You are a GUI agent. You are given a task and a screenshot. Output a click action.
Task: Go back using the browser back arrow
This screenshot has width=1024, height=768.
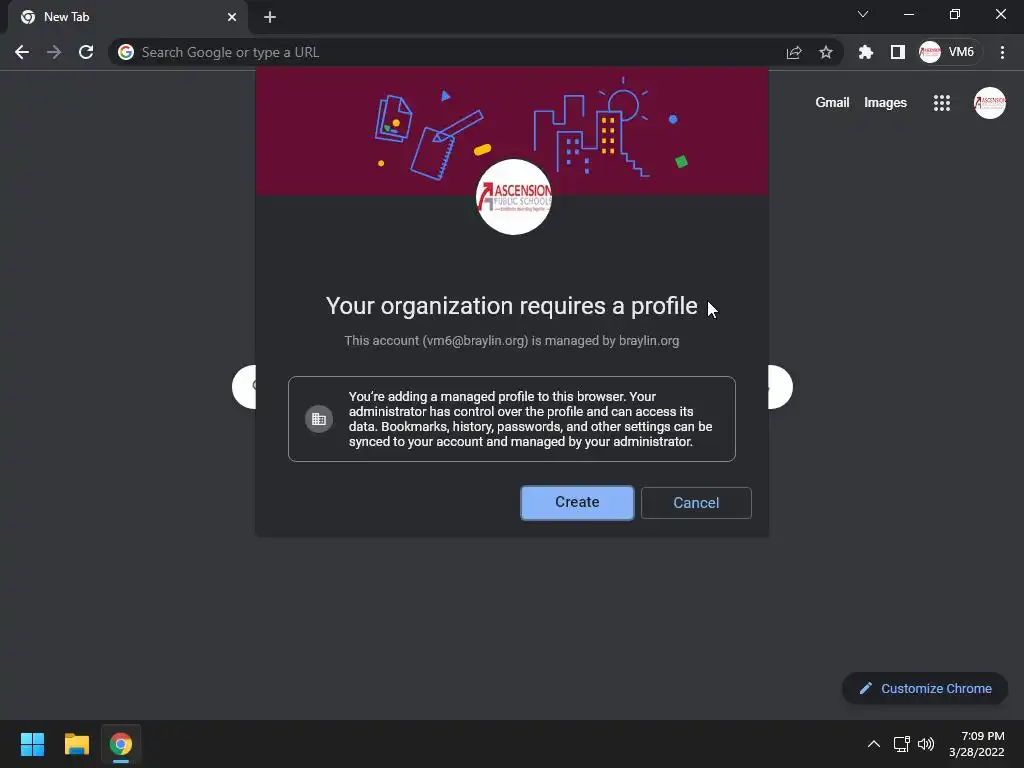click(22, 52)
